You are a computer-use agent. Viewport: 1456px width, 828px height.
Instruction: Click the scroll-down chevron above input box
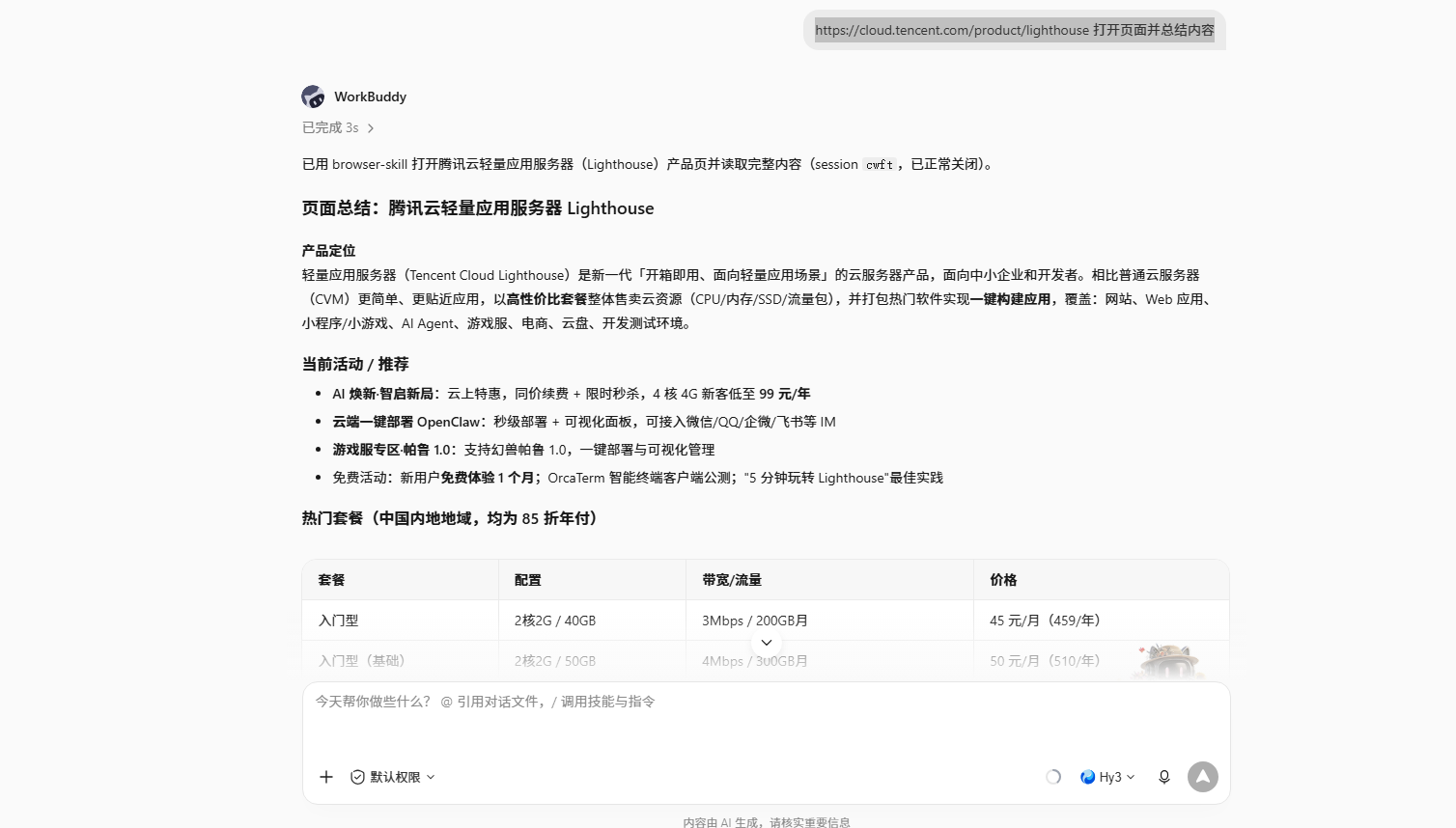coord(767,643)
